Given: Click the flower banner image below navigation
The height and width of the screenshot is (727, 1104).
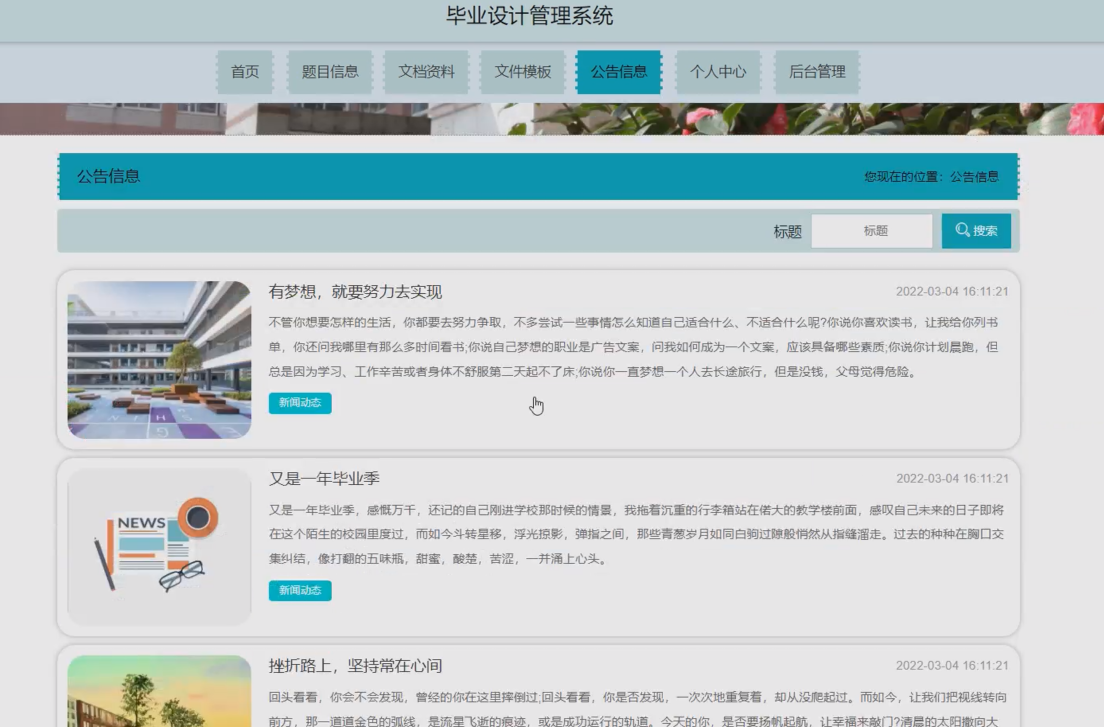Looking at the screenshot, I should (552, 119).
